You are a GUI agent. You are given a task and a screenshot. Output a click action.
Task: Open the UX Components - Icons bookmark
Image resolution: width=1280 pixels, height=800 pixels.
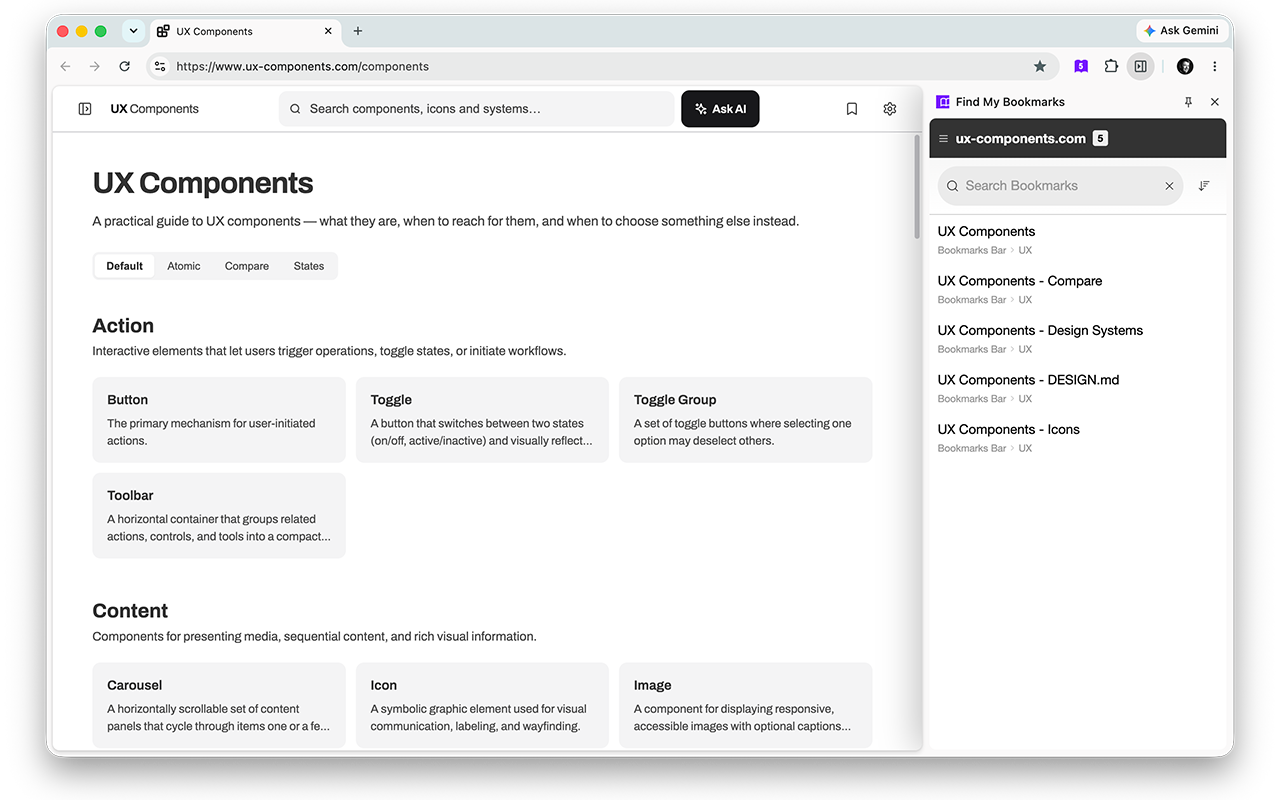coord(1077,438)
